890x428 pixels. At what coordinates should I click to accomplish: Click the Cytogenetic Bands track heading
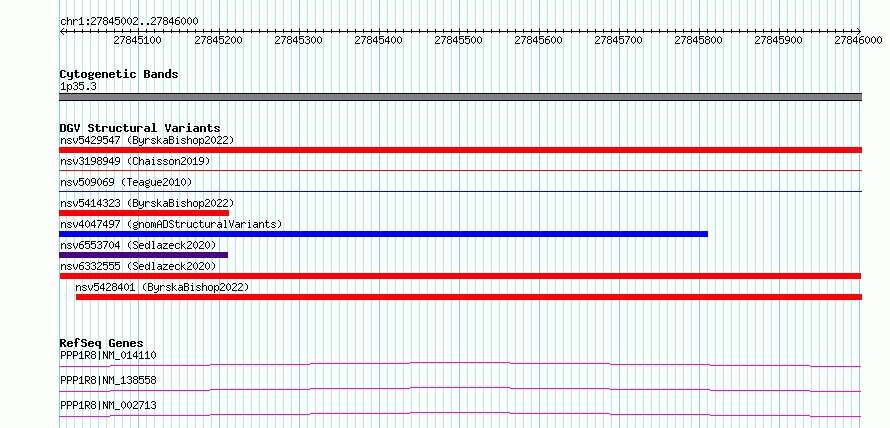(x=119, y=74)
